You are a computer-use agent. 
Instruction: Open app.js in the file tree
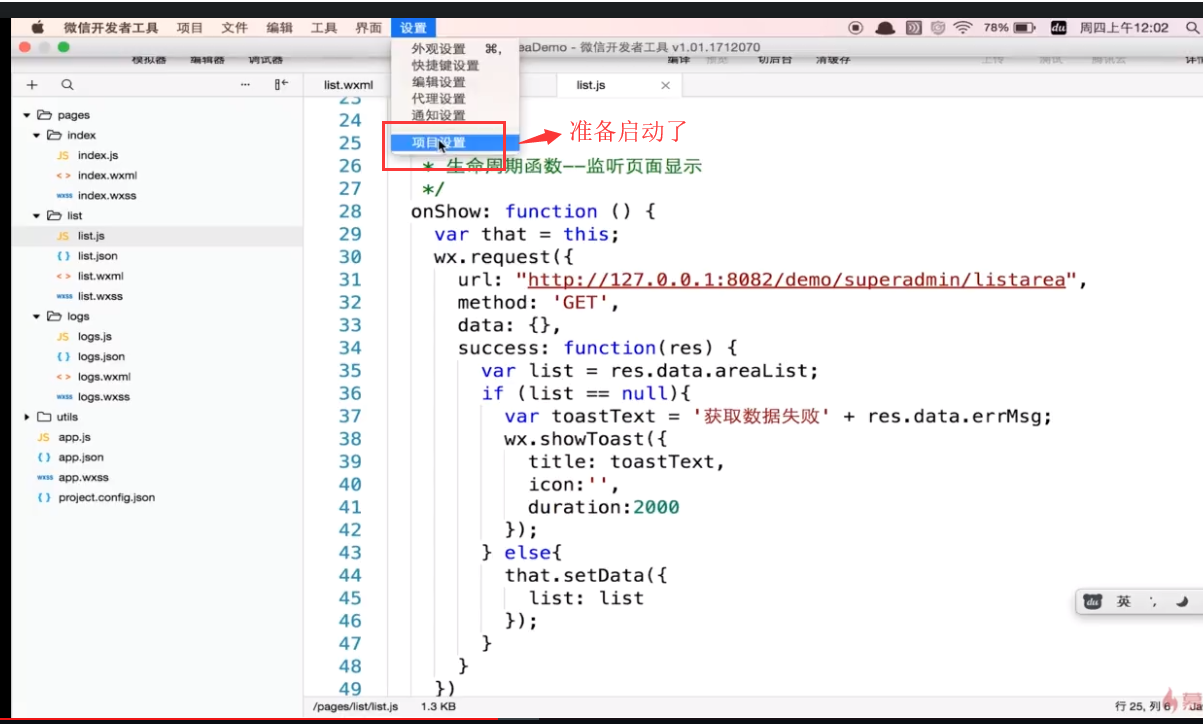[75, 437]
